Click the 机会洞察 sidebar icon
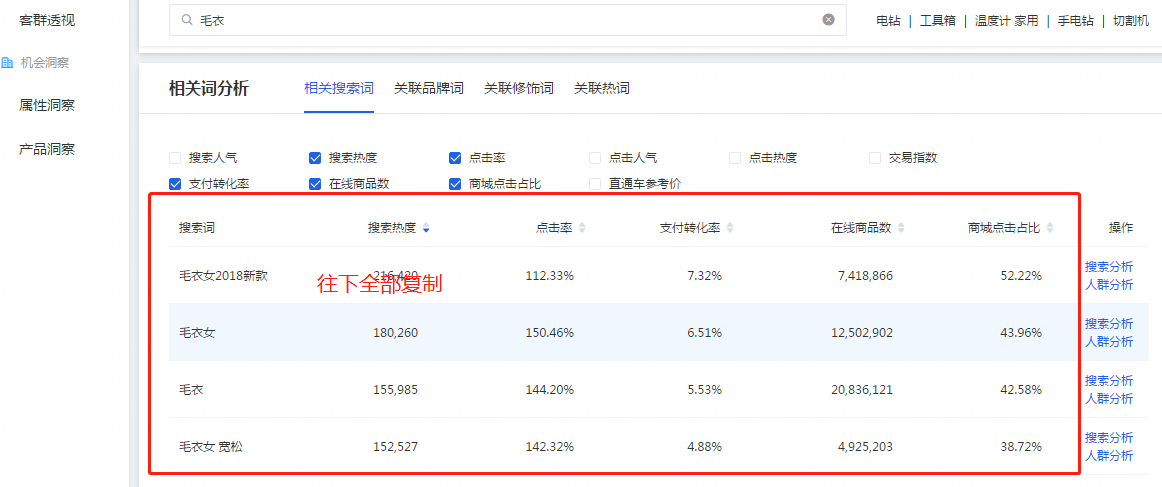 pyautogui.click(x=7, y=63)
